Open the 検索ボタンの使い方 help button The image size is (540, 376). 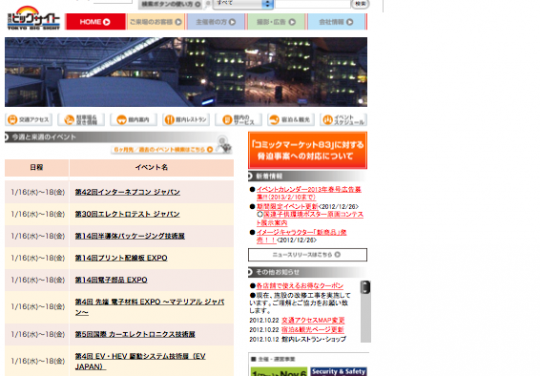pyautogui.click(x=171, y=4)
